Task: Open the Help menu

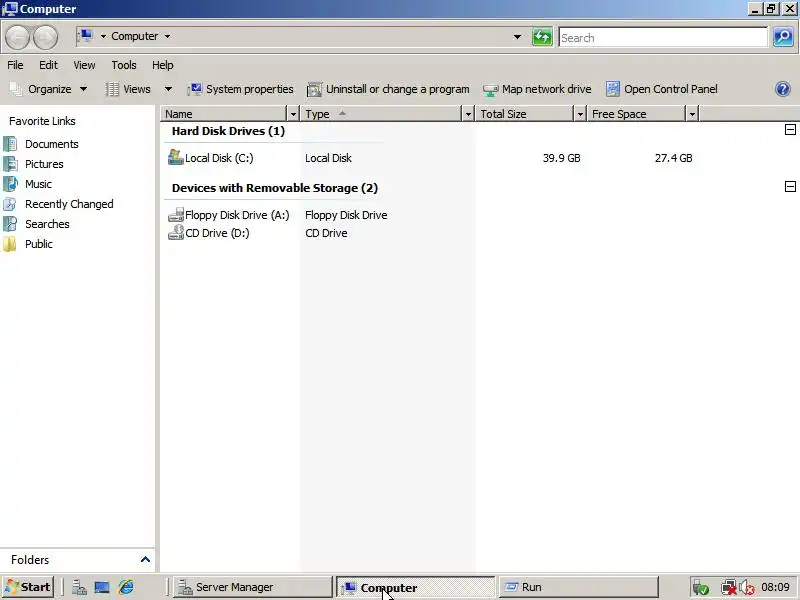Action: coord(163,65)
